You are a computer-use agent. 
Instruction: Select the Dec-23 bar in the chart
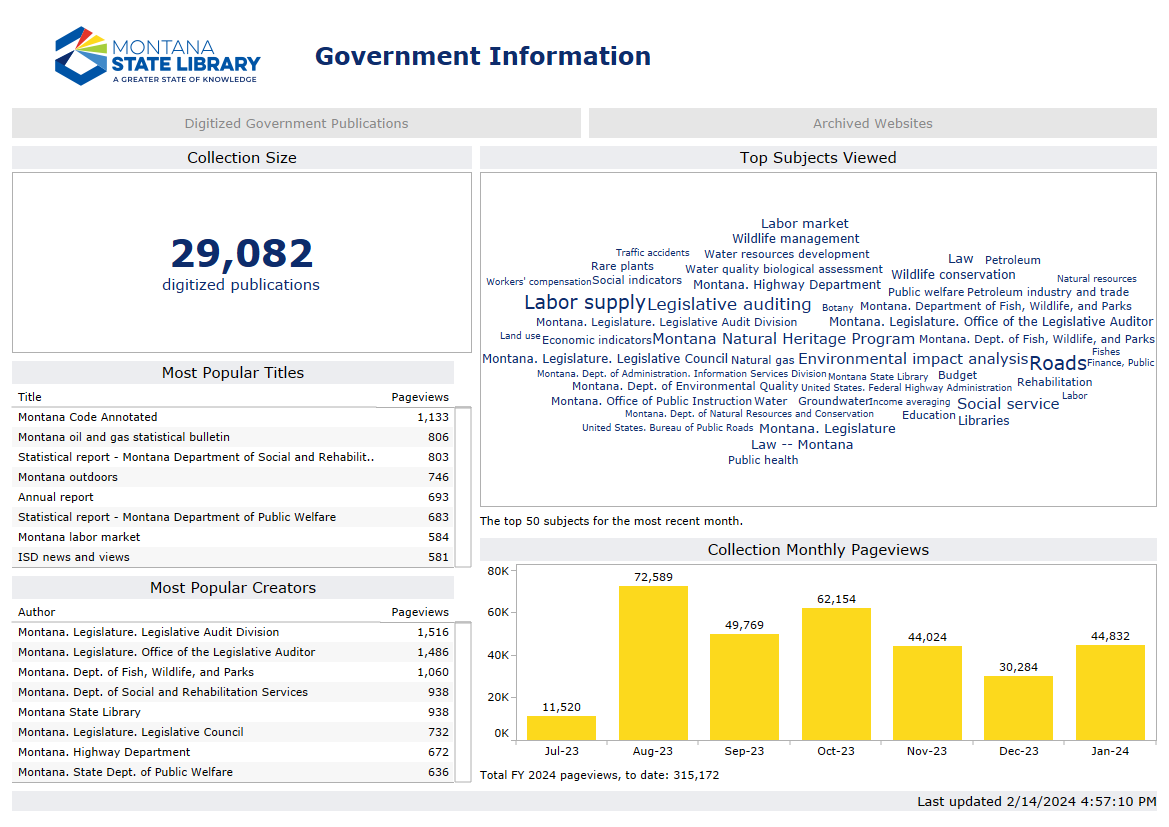tap(1019, 705)
